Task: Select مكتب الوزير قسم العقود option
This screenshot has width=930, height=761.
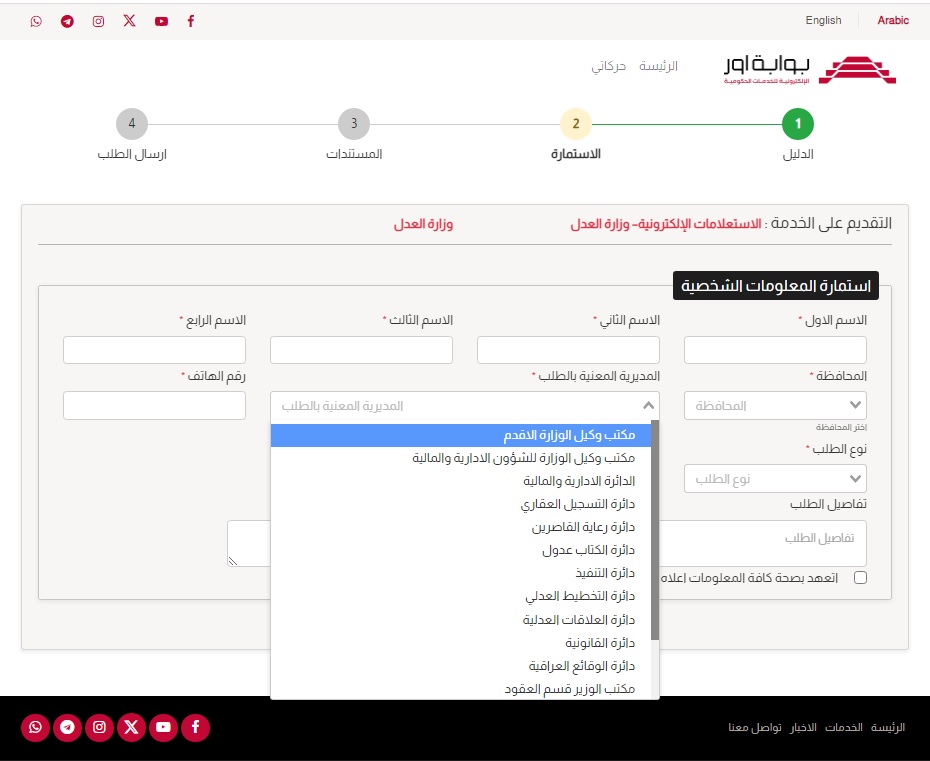Action: click(x=461, y=689)
